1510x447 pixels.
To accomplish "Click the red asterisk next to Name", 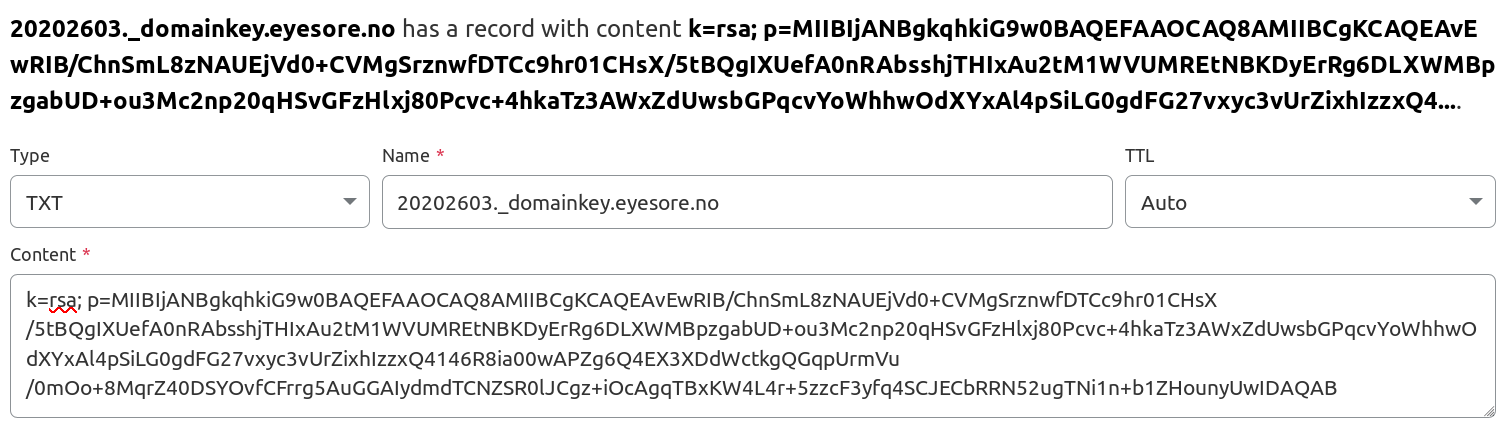I will click(x=441, y=155).
